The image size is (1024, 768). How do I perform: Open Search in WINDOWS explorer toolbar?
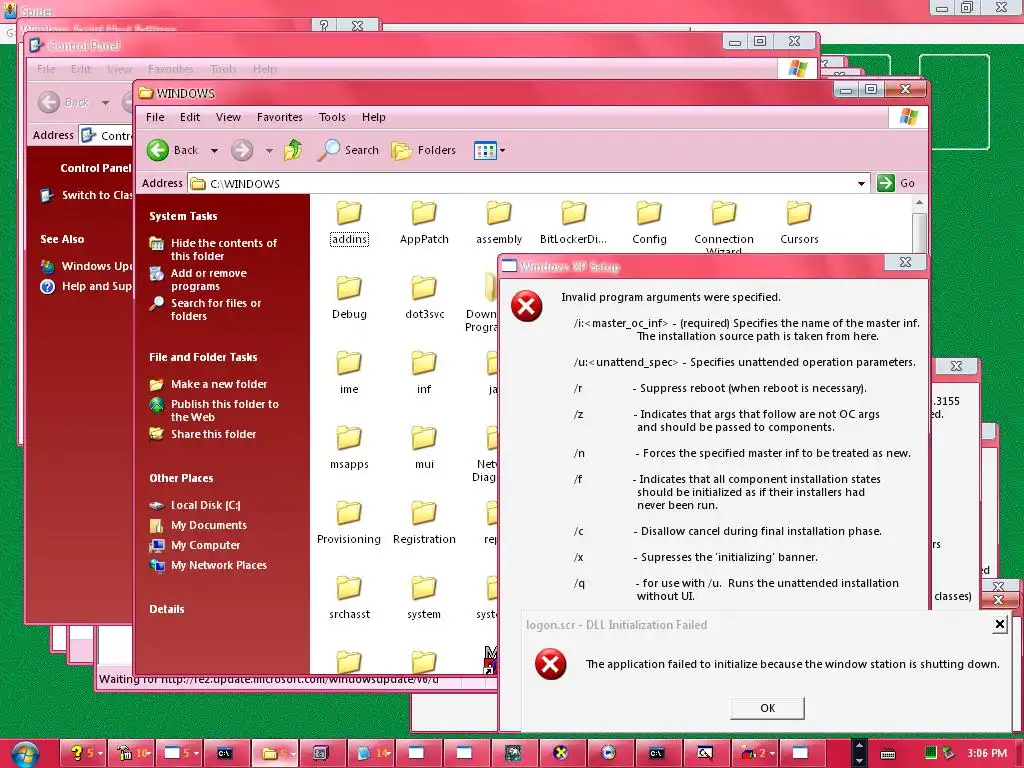coord(349,150)
